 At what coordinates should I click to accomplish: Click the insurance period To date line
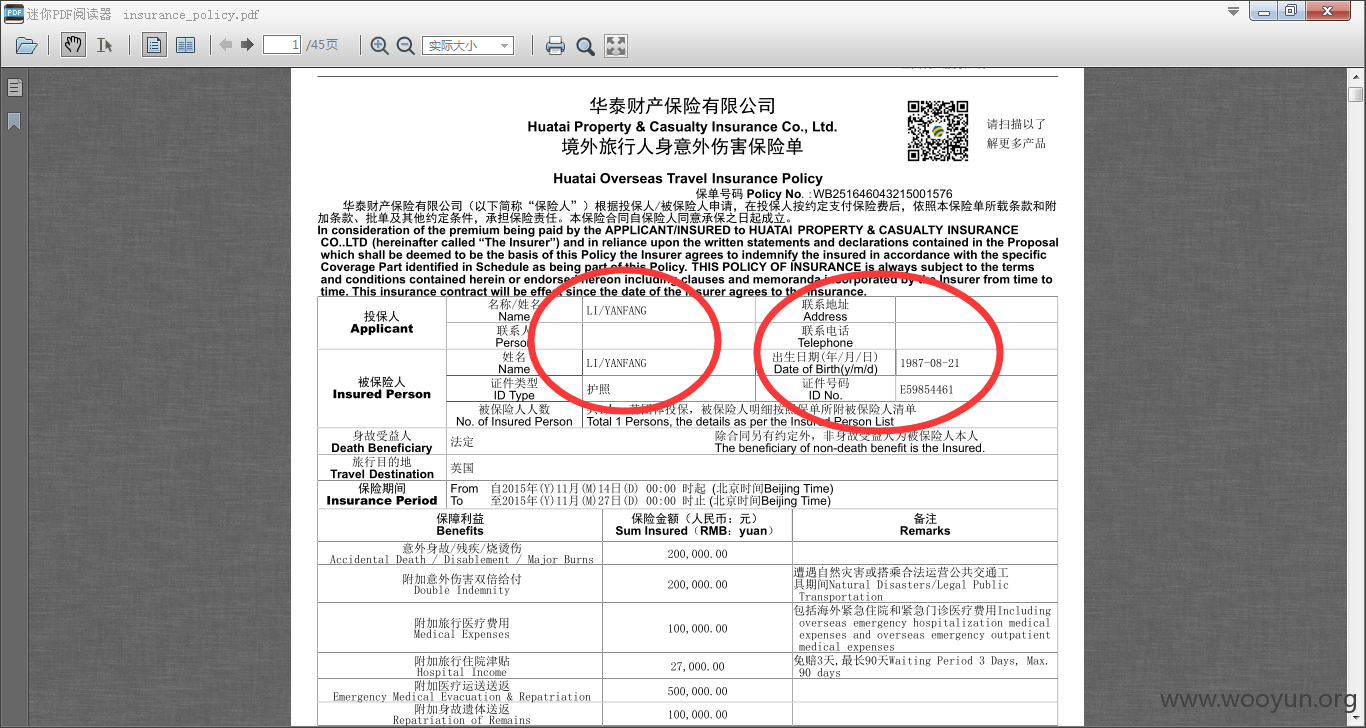640,500
